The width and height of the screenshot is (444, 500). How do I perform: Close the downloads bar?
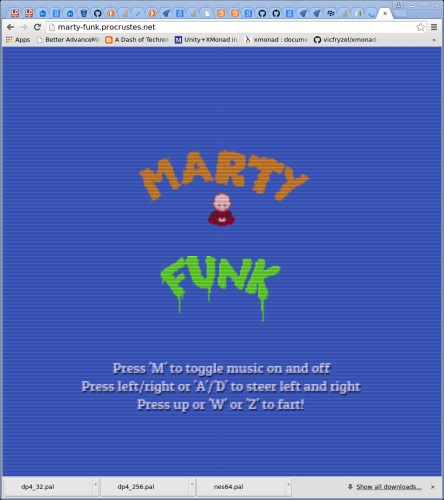coord(433,487)
